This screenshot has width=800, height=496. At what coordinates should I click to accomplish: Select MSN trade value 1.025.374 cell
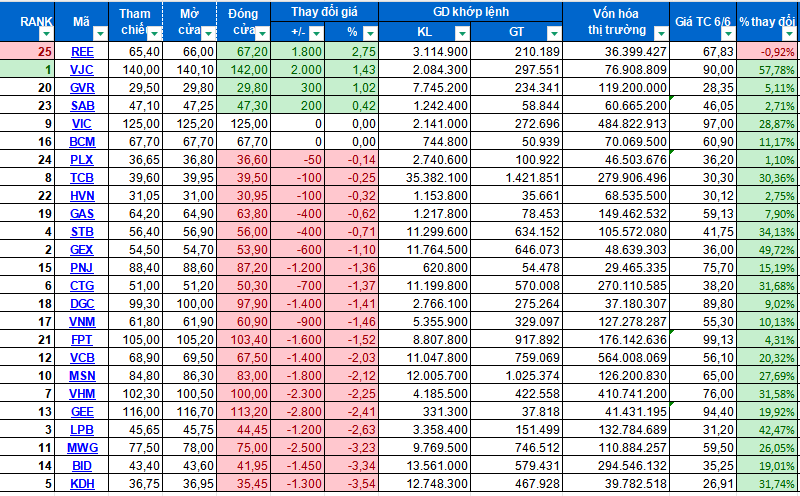coord(516,376)
